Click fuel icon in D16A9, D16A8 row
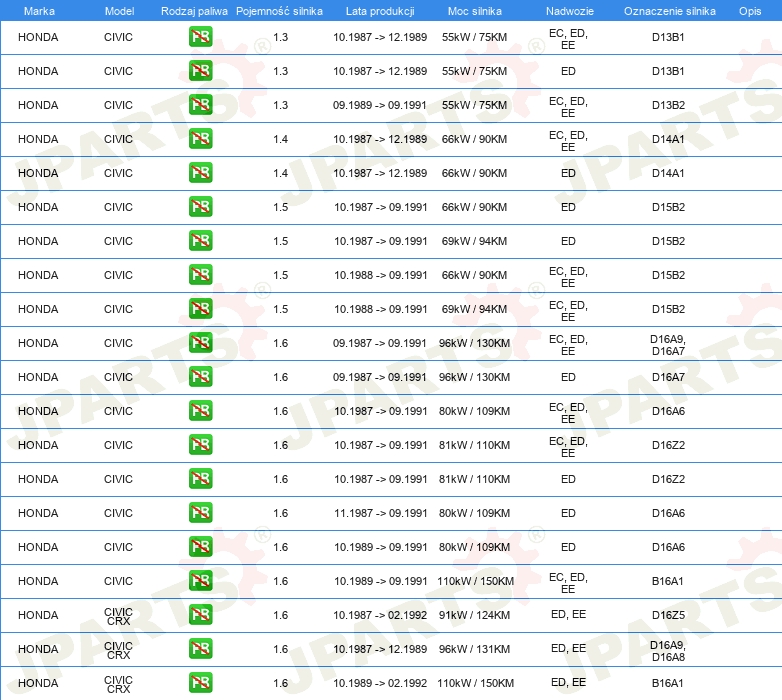782x700 pixels. pos(200,649)
